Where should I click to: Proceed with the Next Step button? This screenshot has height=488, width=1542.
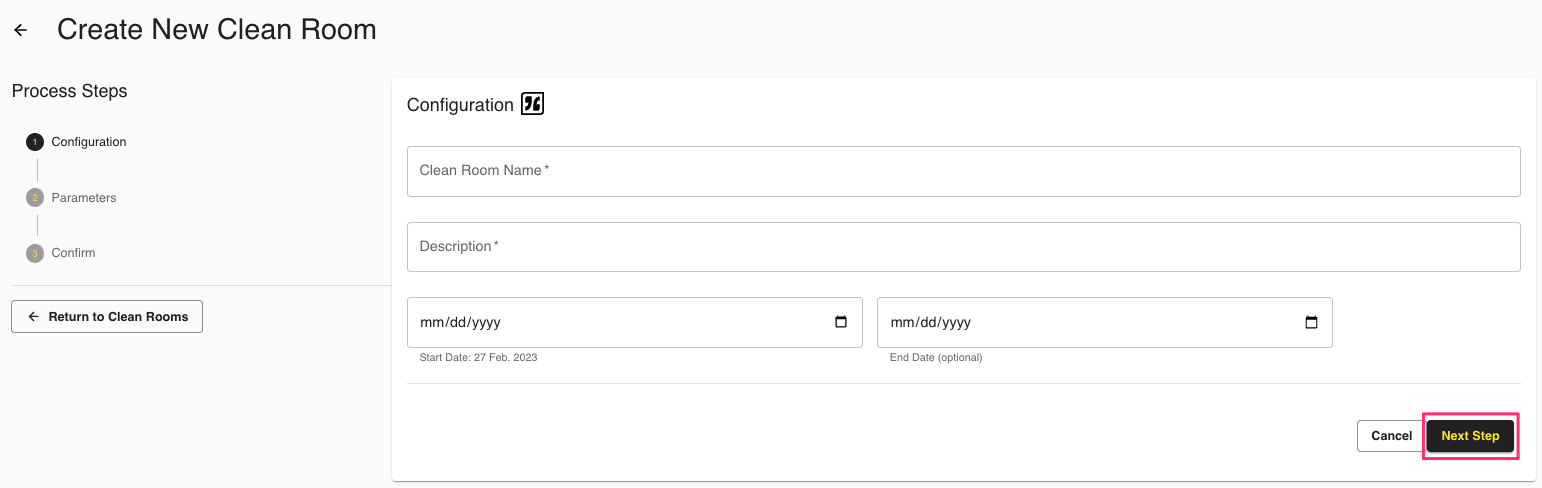[x=1470, y=436]
